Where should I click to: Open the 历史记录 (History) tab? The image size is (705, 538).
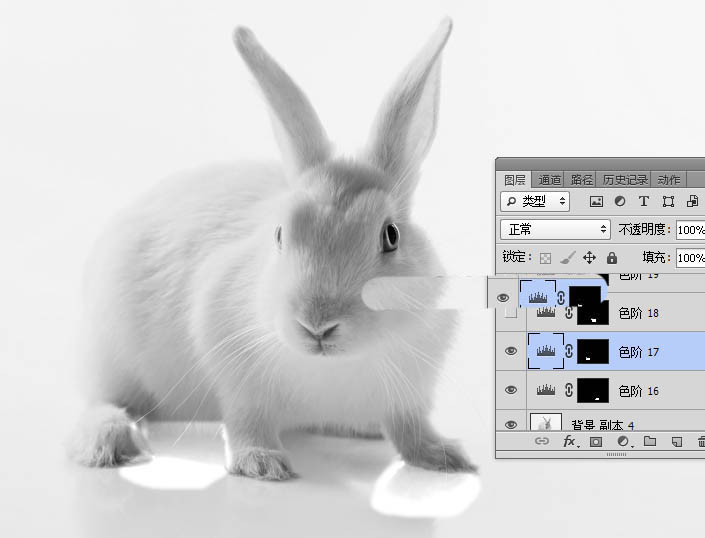click(625, 180)
